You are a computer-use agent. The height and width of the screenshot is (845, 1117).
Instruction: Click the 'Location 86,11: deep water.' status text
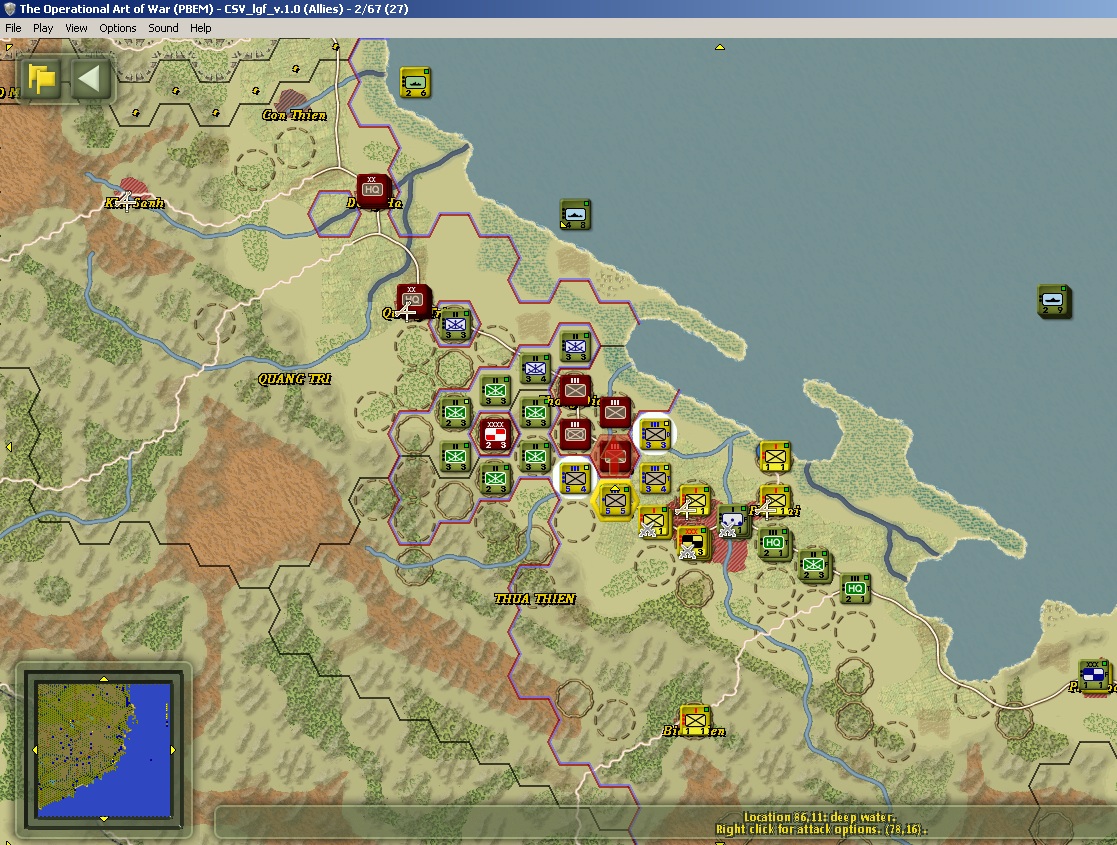[x=819, y=817]
